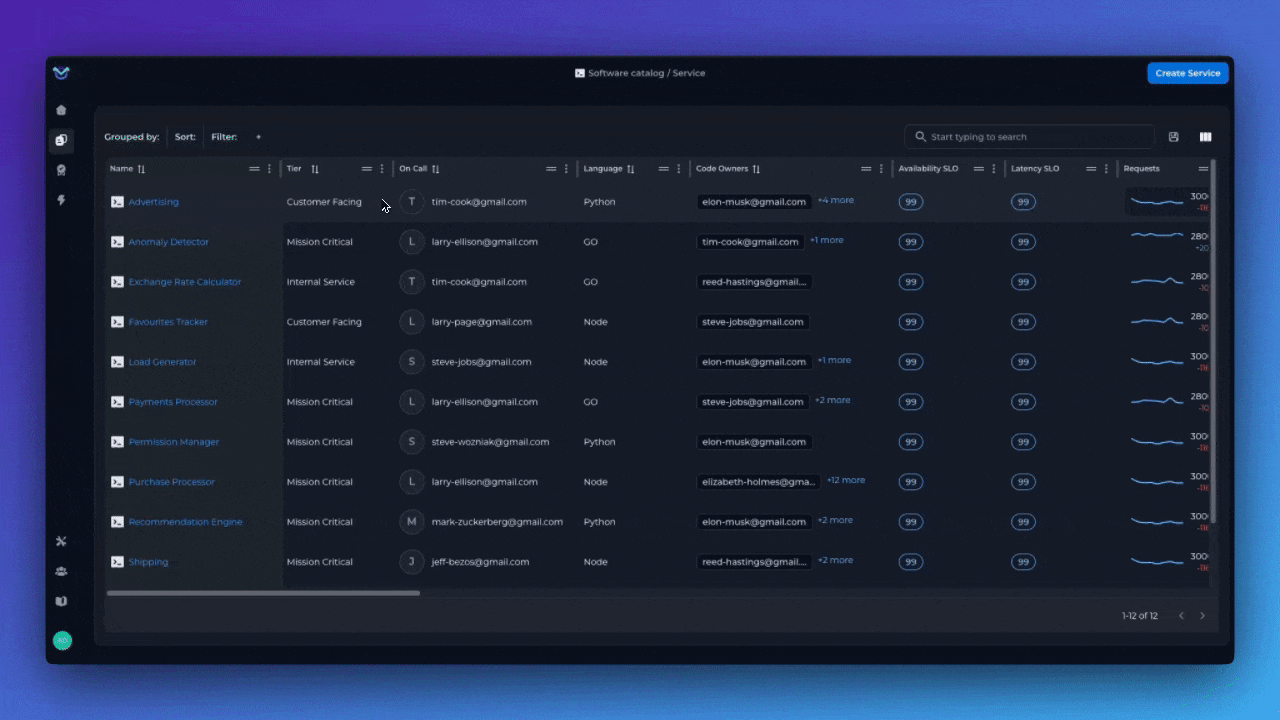1280x720 pixels.
Task: Click the scorecard badge icon in the sidebar
Action: (x=61, y=171)
